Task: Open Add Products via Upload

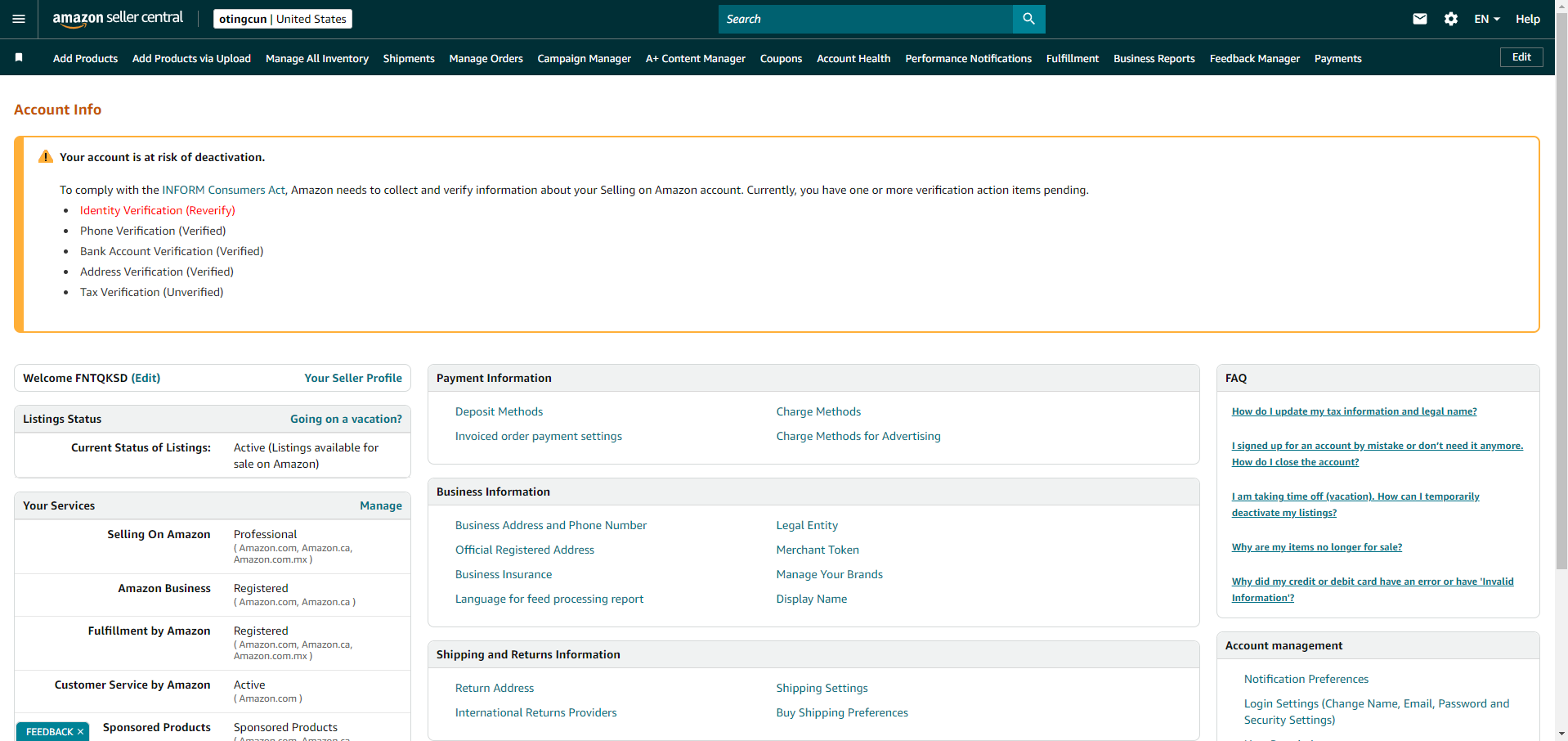Action: [191, 58]
